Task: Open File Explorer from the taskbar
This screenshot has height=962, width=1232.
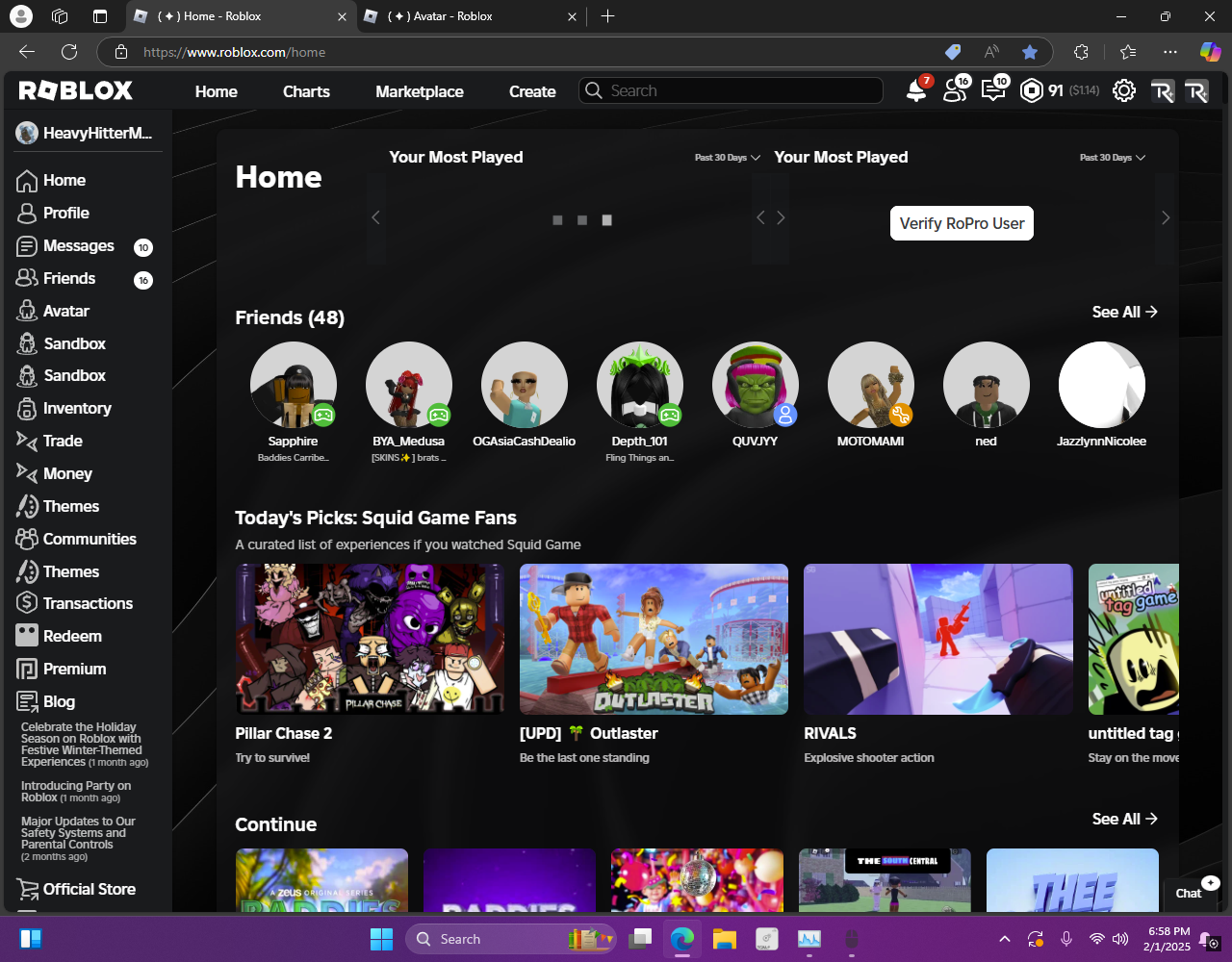Action: pos(724,939)
